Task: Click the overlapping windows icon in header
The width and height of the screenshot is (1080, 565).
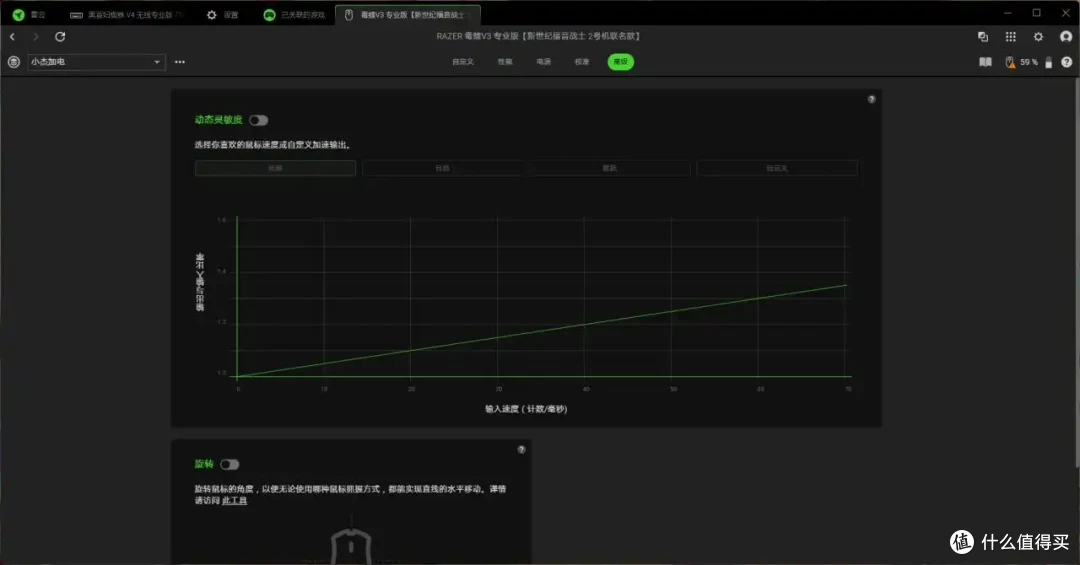Action: click(983, 37)
